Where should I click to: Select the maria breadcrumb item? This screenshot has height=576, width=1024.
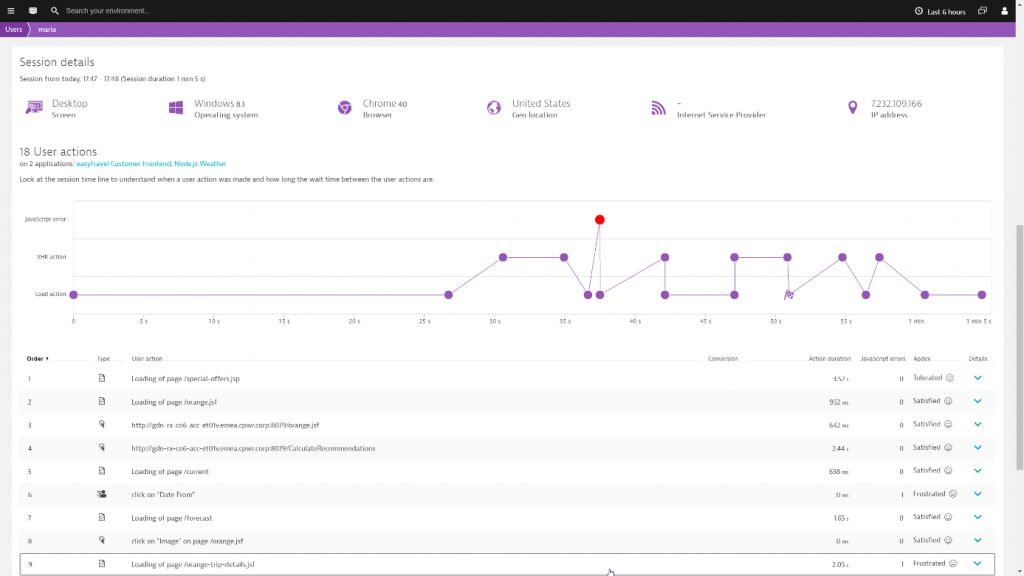(x=47, y=30)
